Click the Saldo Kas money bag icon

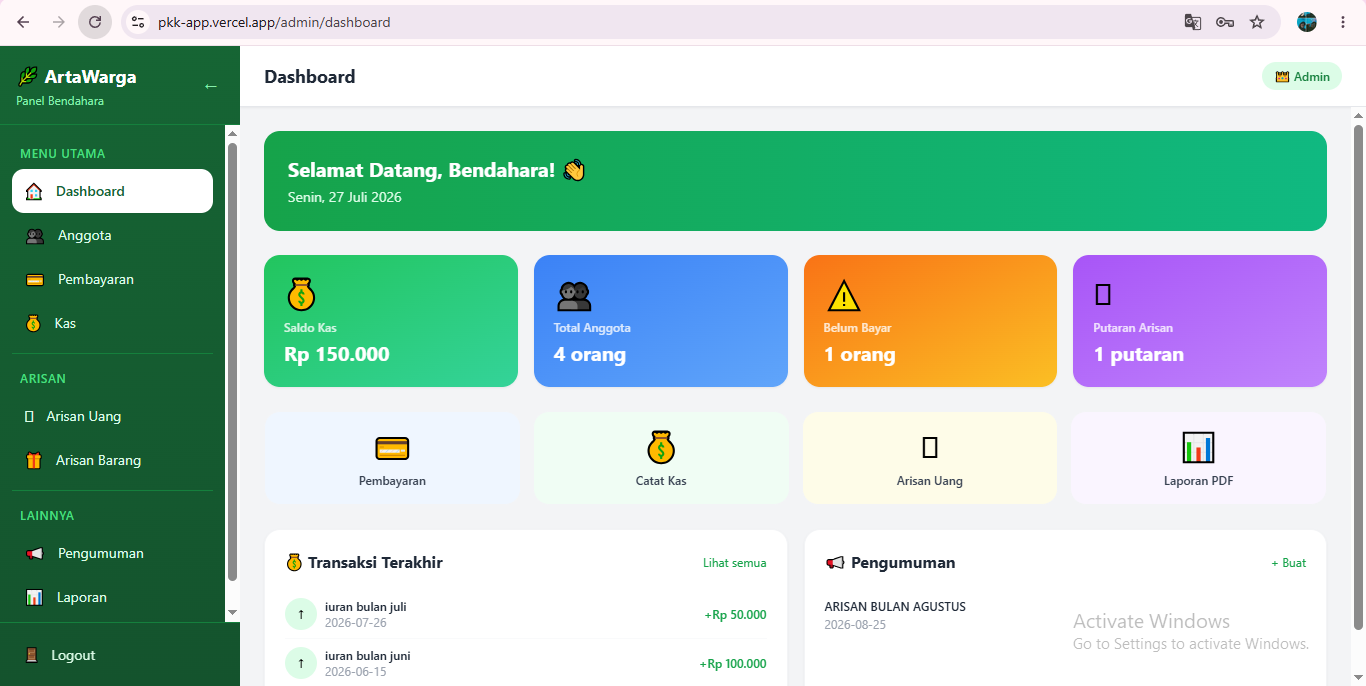point(301,294)
